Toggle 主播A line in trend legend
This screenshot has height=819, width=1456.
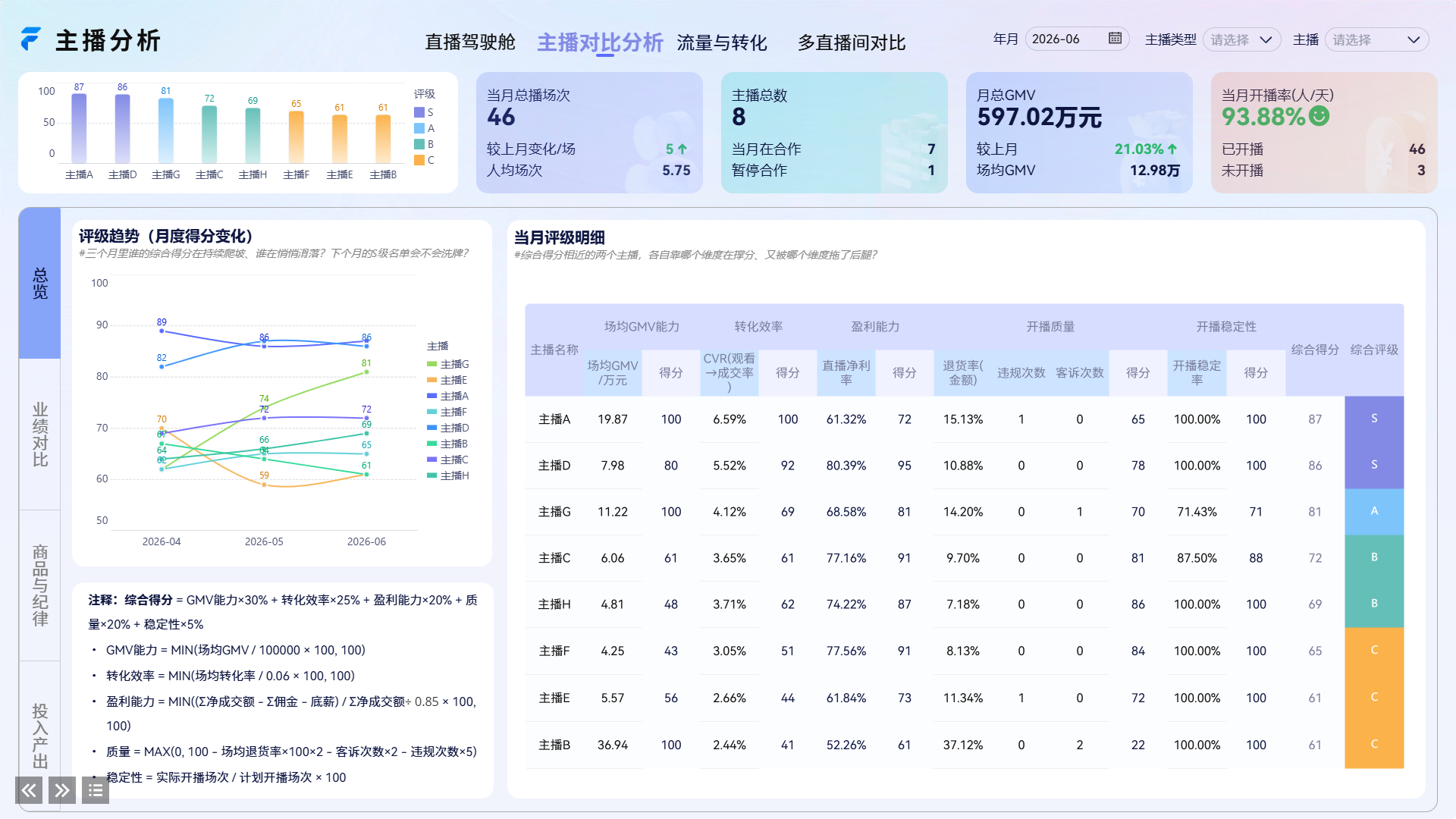(448, 396)
